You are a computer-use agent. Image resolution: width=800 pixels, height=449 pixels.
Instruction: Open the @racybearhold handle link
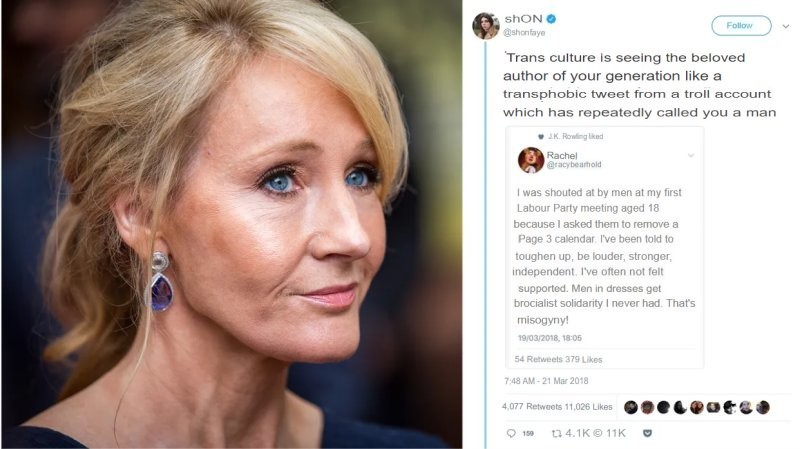(x=574, y=164)
